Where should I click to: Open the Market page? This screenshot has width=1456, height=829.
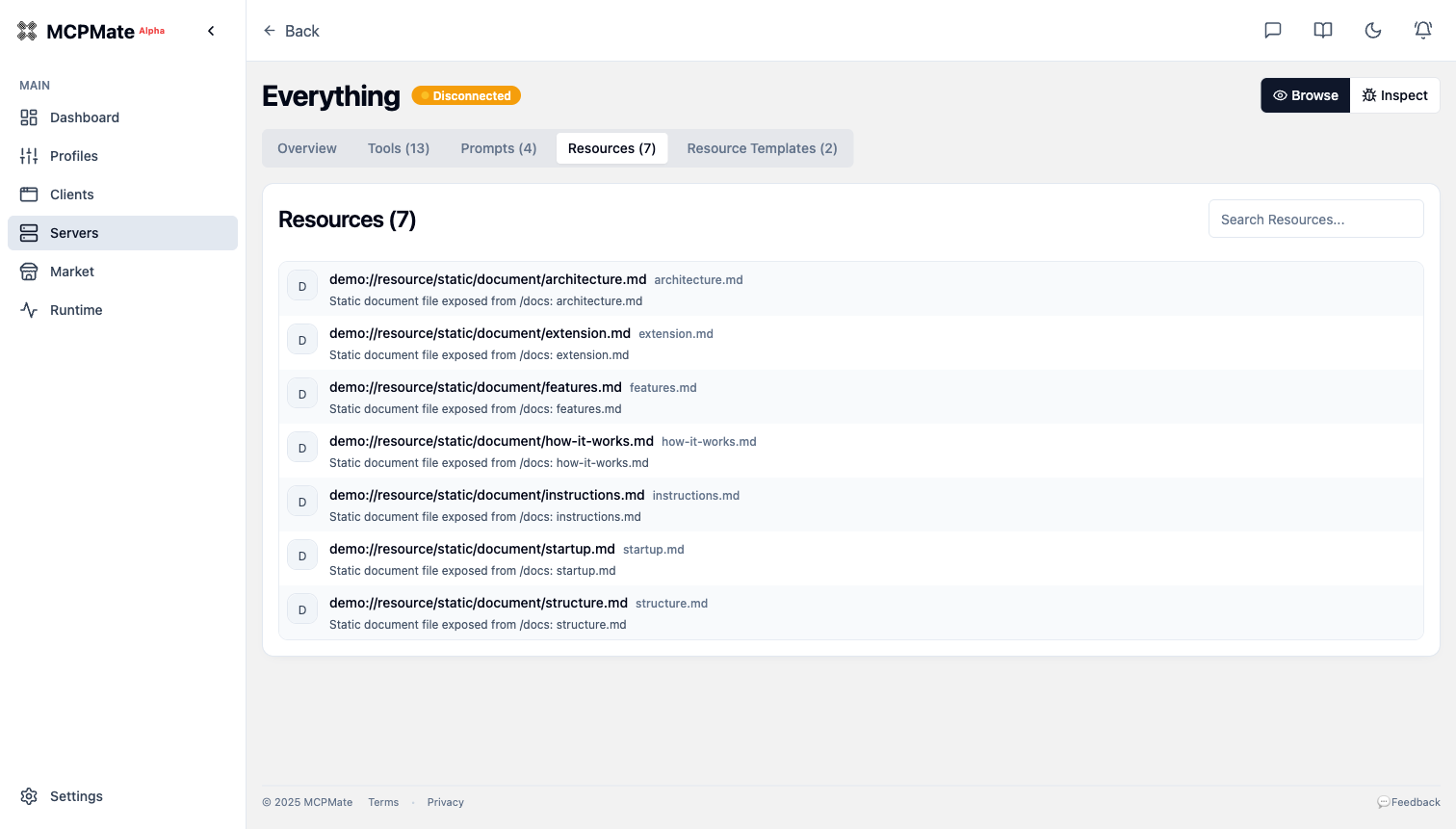[x=122, y=272]
